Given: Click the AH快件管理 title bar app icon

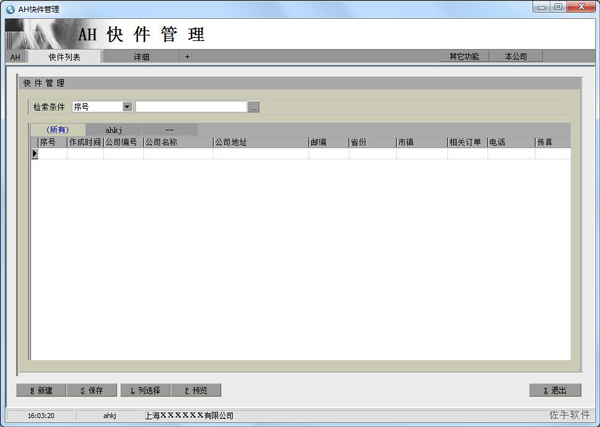Looking at the screenshot, I should [x=11, y=9].
